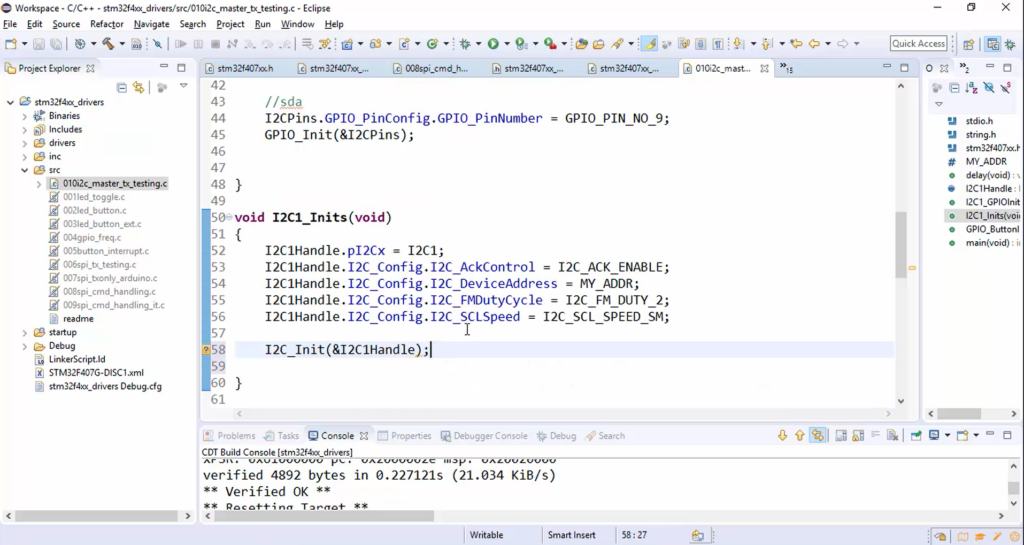Open the first stm32f407xx.h editor tab
Viewport: 1024px width, 545px height.
point(238,68)
